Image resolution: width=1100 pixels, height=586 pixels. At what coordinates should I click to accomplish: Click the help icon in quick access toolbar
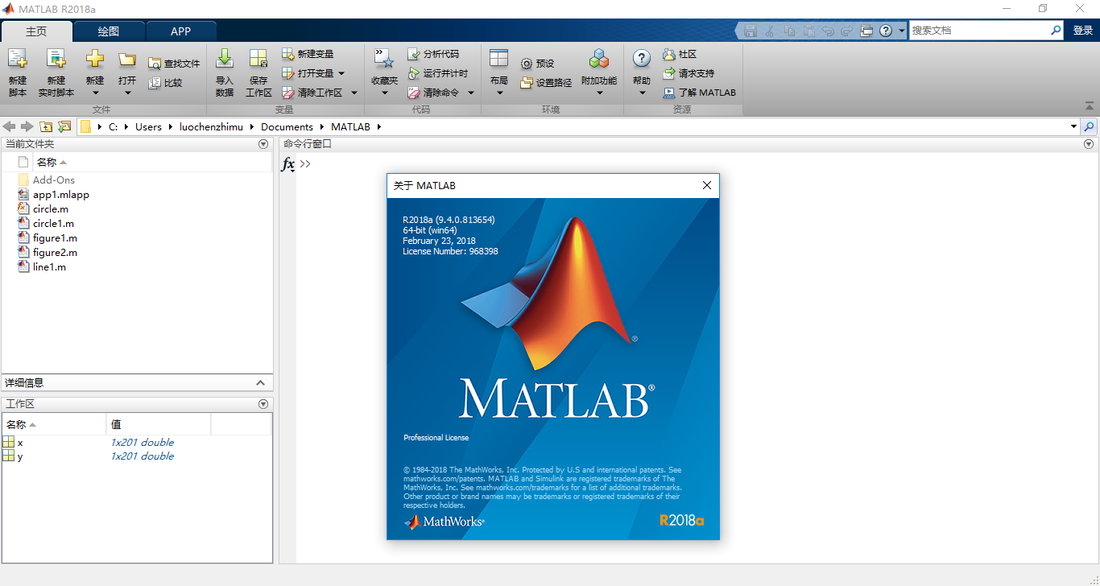[886, 31]
